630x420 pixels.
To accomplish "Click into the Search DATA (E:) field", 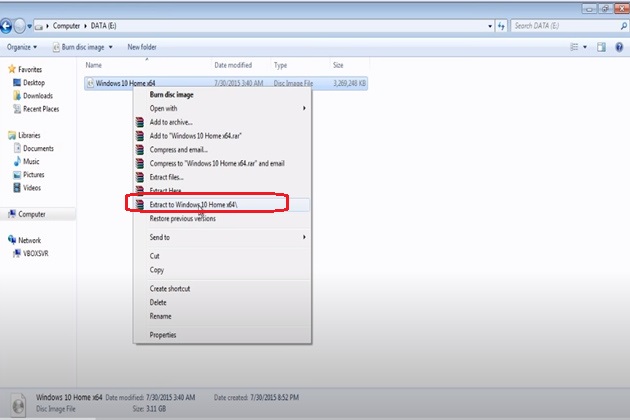I will [x=565, y=26].
